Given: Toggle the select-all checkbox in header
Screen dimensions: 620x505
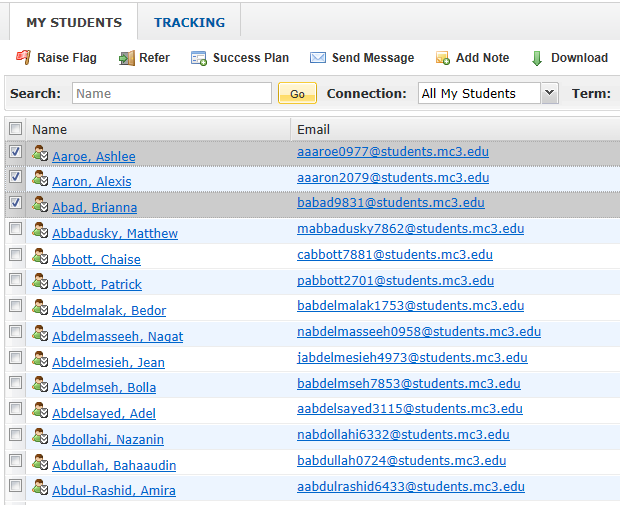Looking at the screenshot, I should point(15,128).
